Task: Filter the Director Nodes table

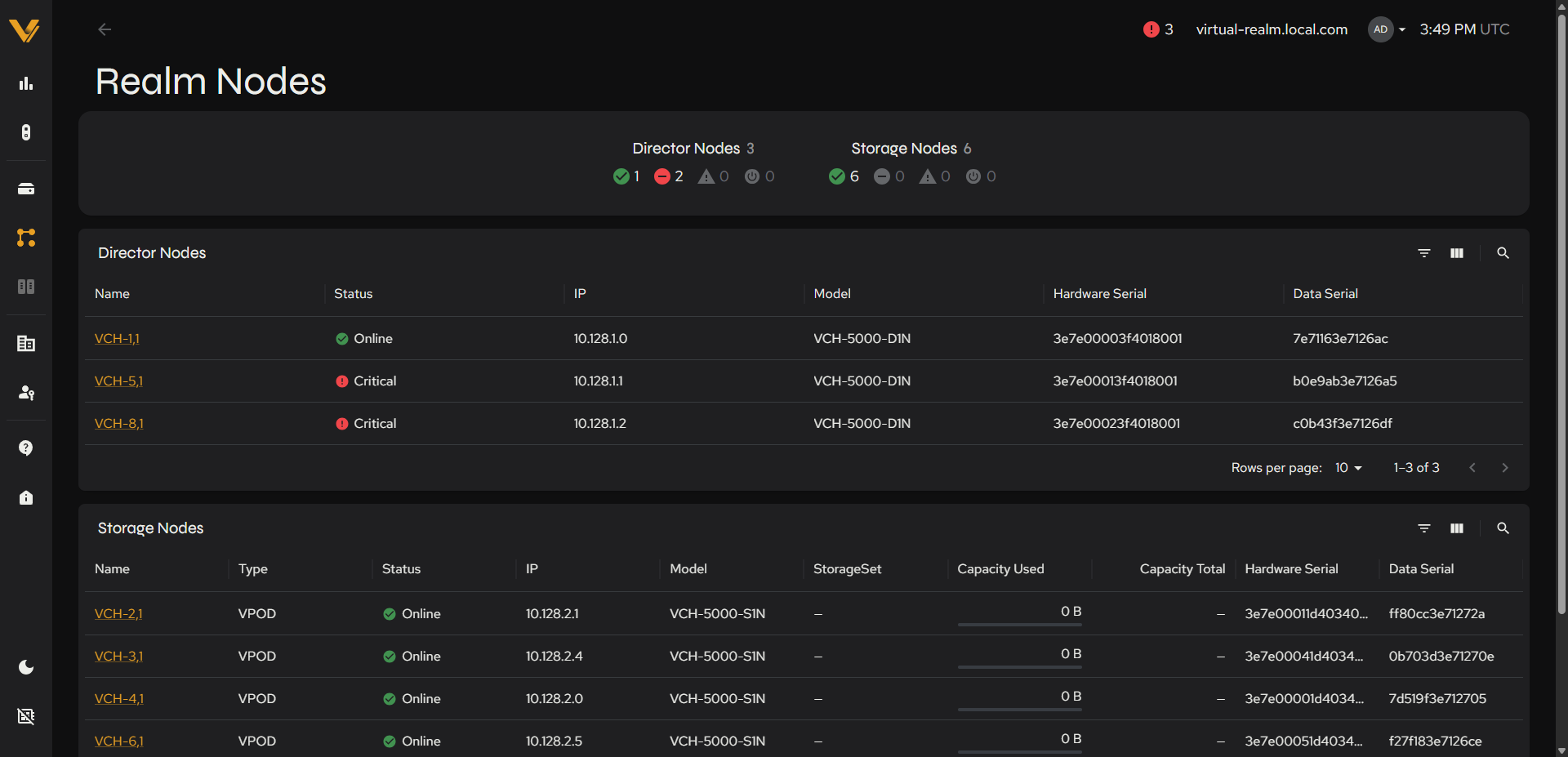Action: 1424,253
